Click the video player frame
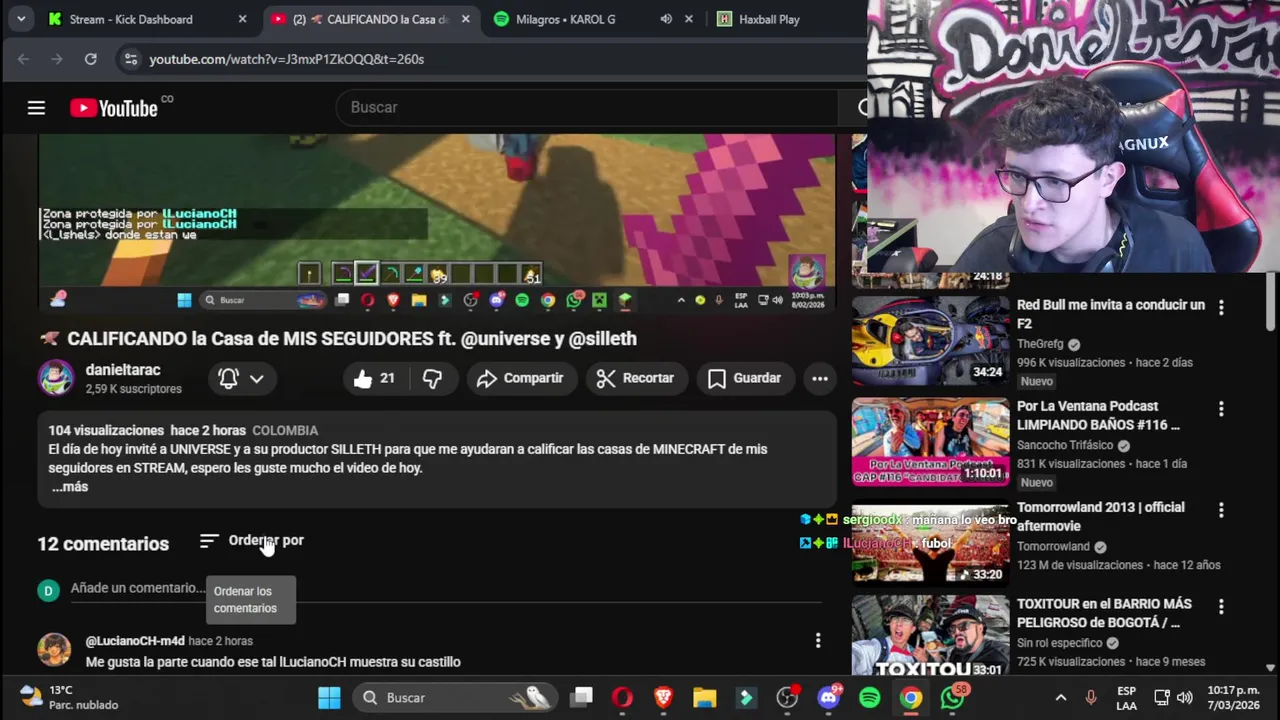1280x720 pixels. pyautogui.click(x=437, y=222)
